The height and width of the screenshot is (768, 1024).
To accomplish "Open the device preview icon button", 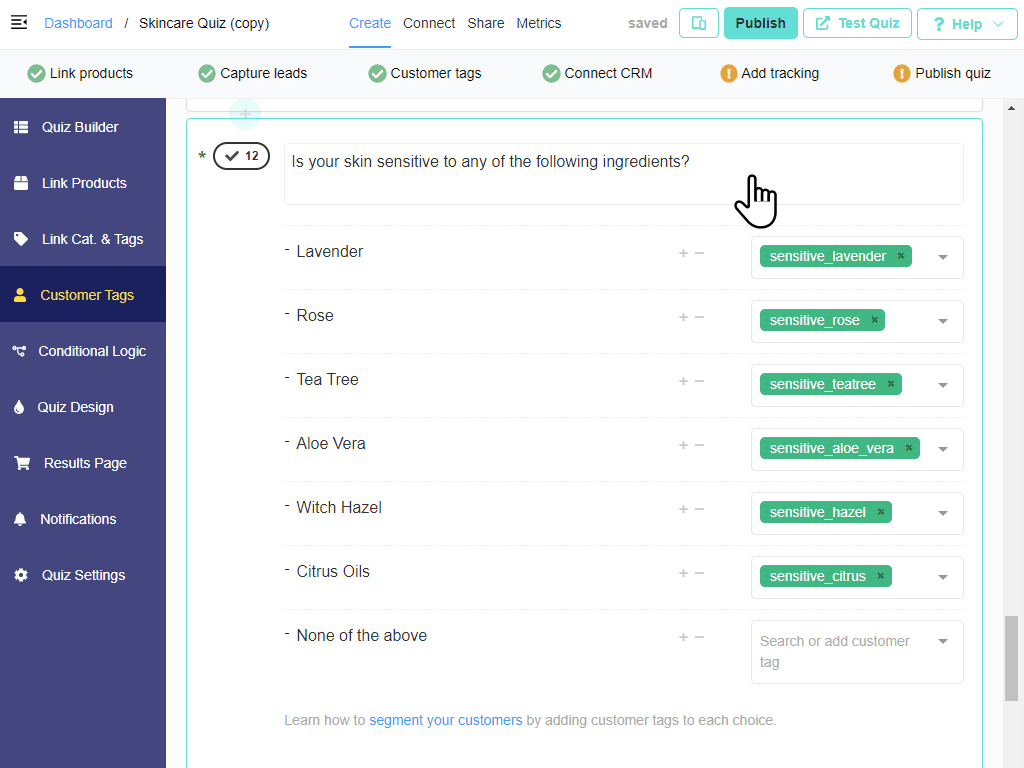I will [x=699, y=24].
